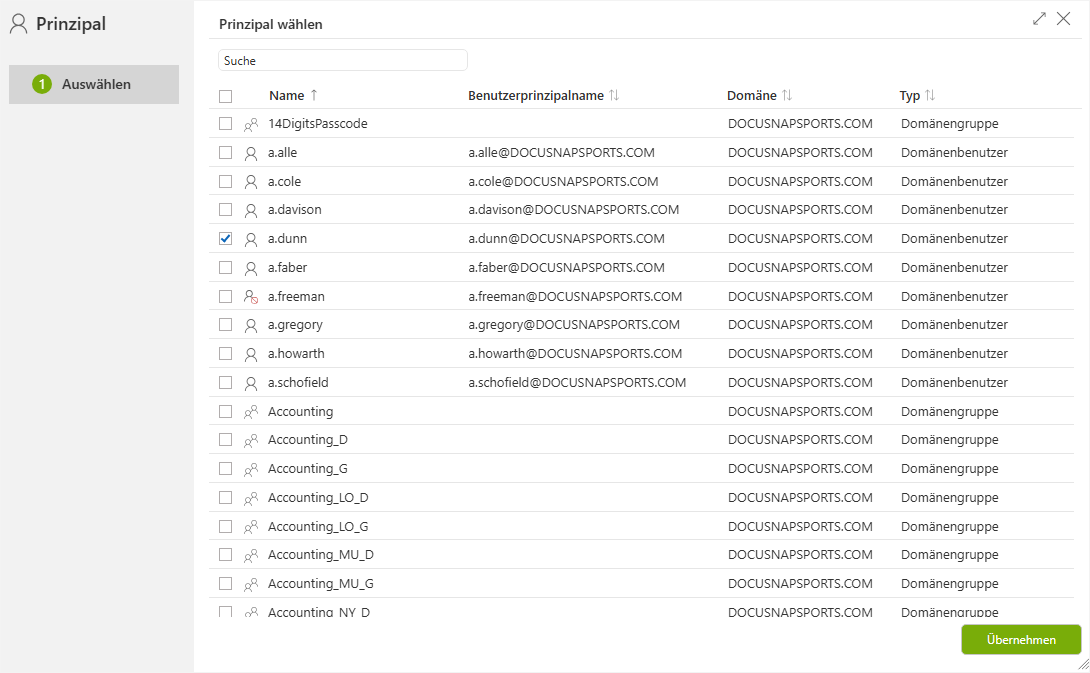This screenshot has height=673, width=1090.
Task: Expand the dialog with the diagonal arrow icon
Action: point(1039,19)
